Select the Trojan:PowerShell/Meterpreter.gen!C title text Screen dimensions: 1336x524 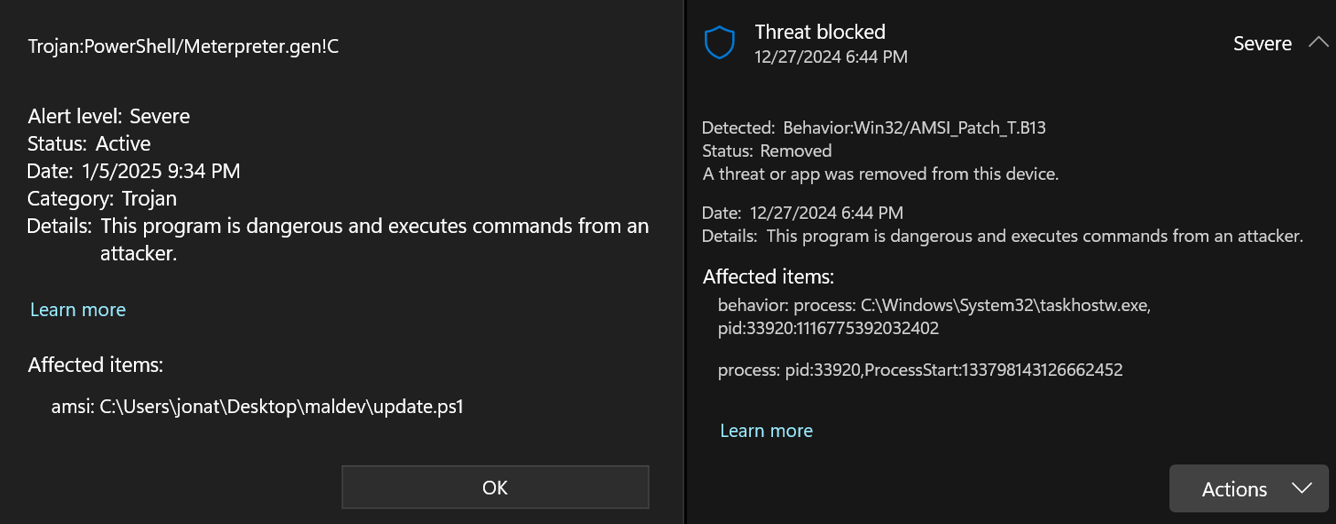pos(183,47)
